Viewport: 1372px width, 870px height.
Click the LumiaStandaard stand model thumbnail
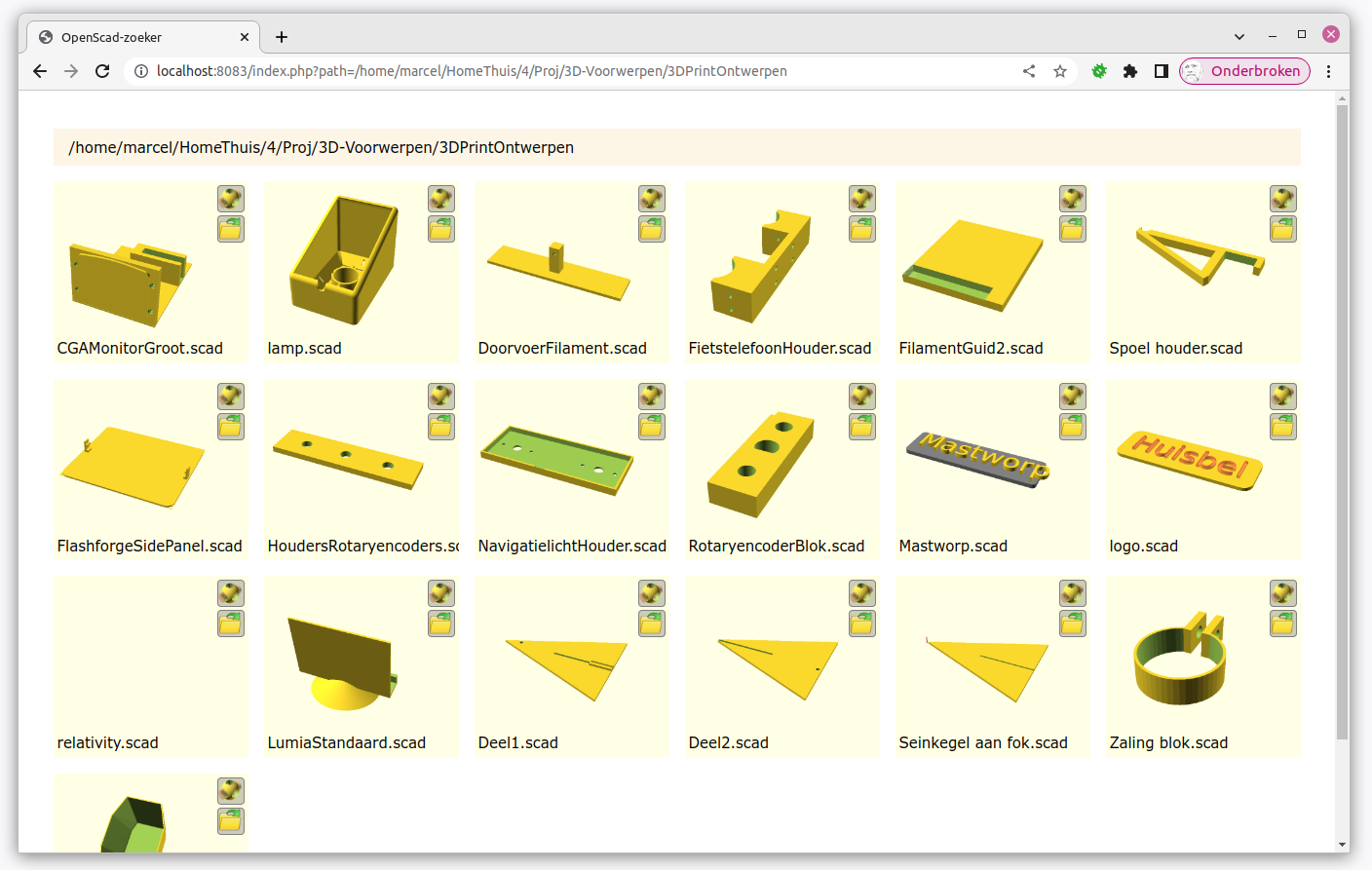(343, 662)
